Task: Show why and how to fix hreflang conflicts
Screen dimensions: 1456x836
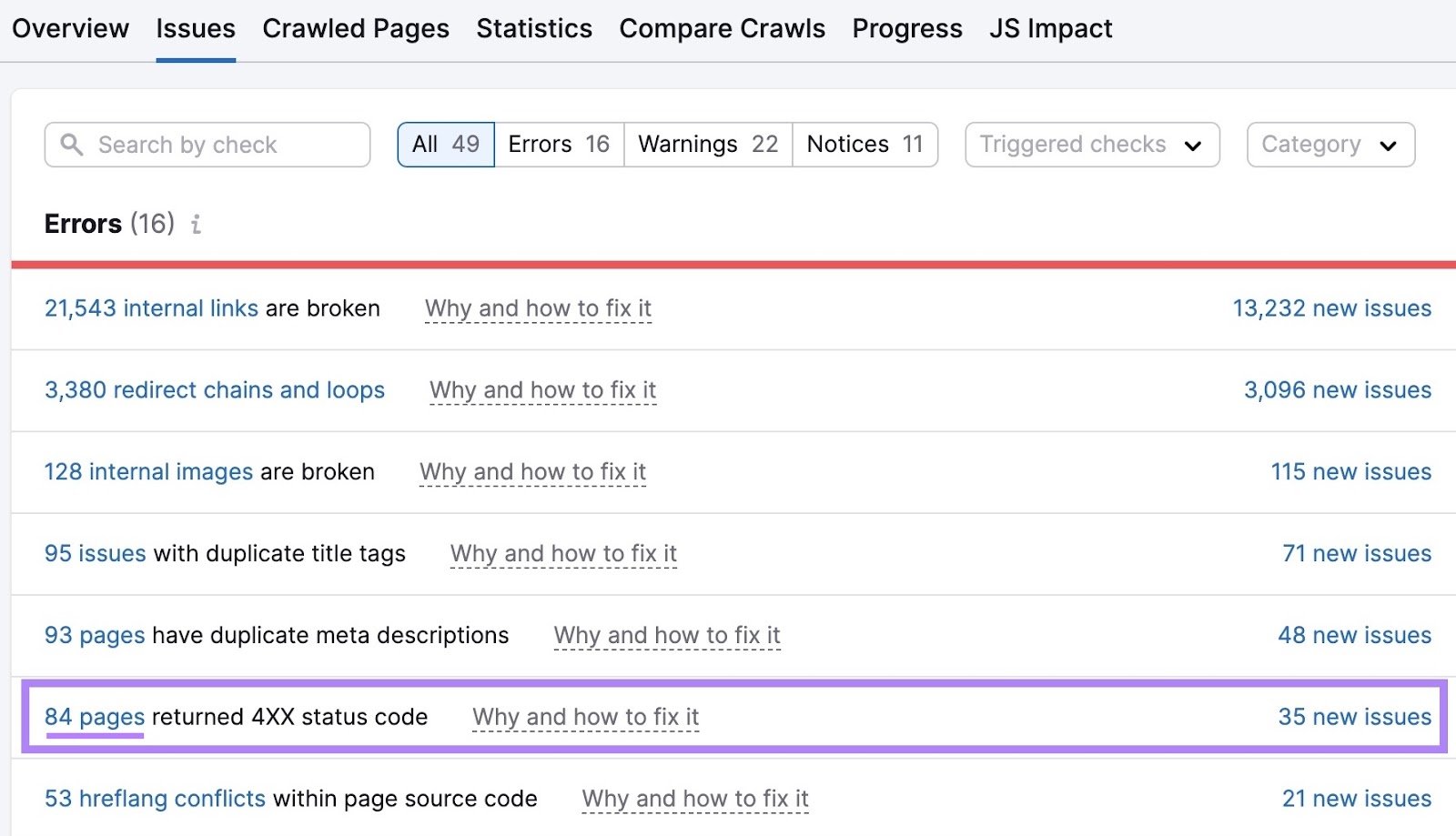Action: [695, 799]
